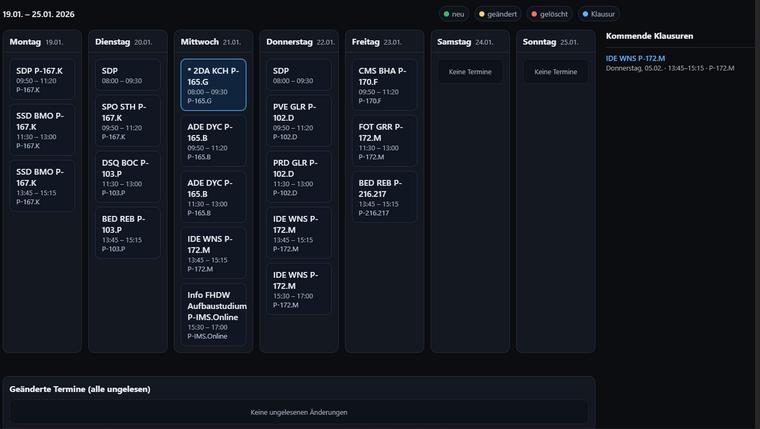Viewport: 760px width, 429px height.
Task: Click the 'Keine ungelesenen Änderungen' box
Action: [299, 412]
